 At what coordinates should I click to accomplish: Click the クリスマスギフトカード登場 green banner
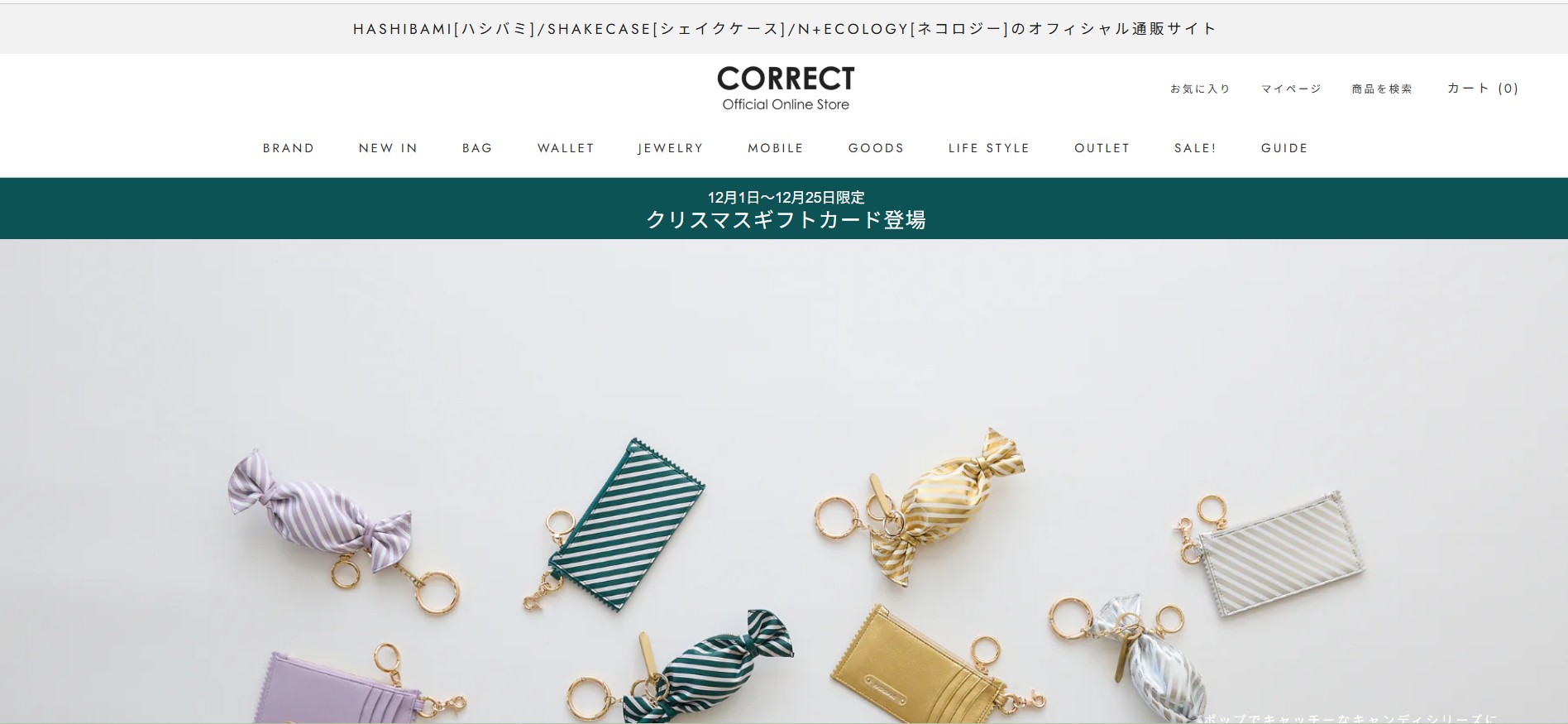tap(784, 209)
